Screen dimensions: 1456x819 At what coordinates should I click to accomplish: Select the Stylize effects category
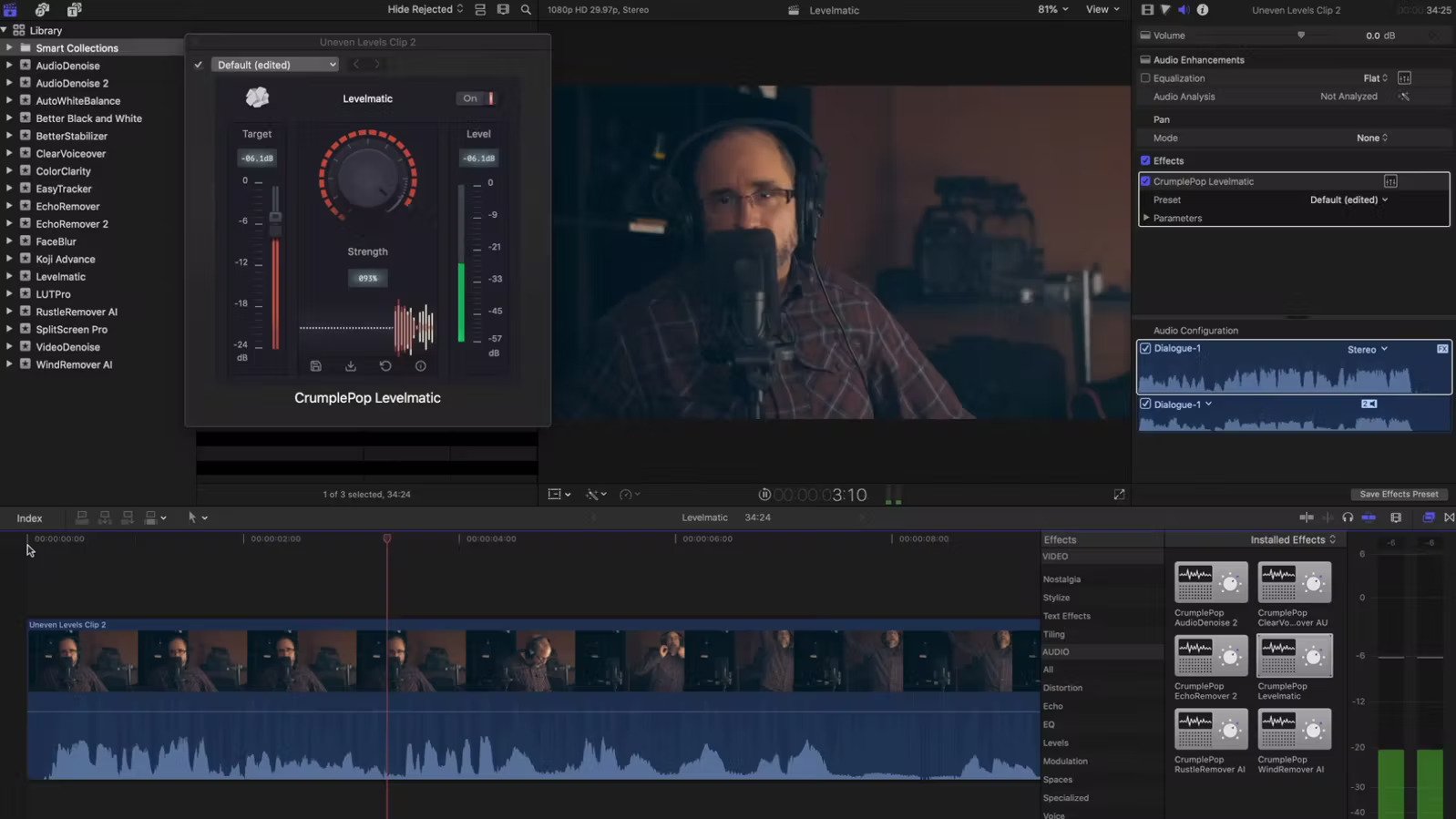[x=1056, y=598]
